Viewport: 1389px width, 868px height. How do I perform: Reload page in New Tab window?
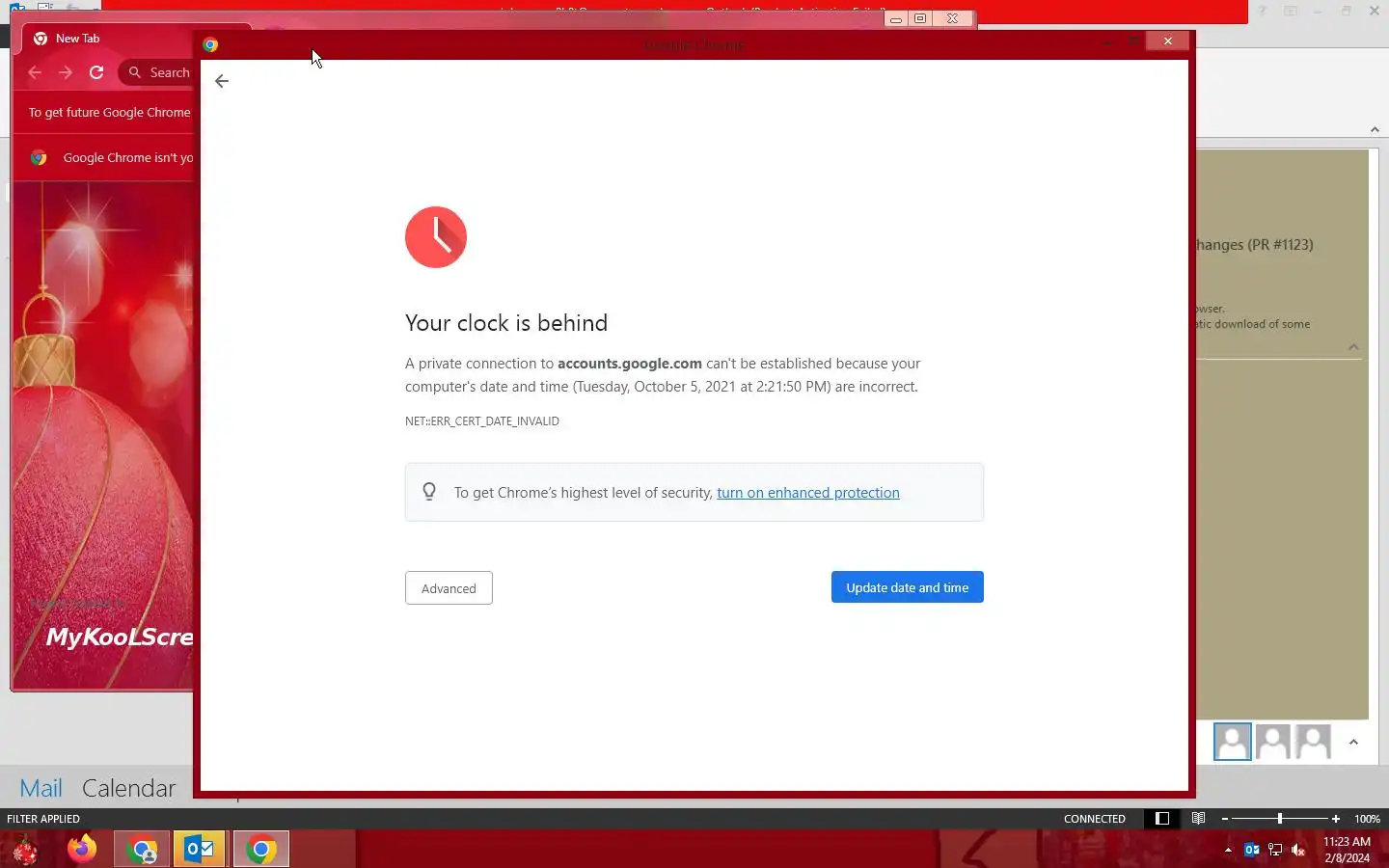(x=96, y=72)
